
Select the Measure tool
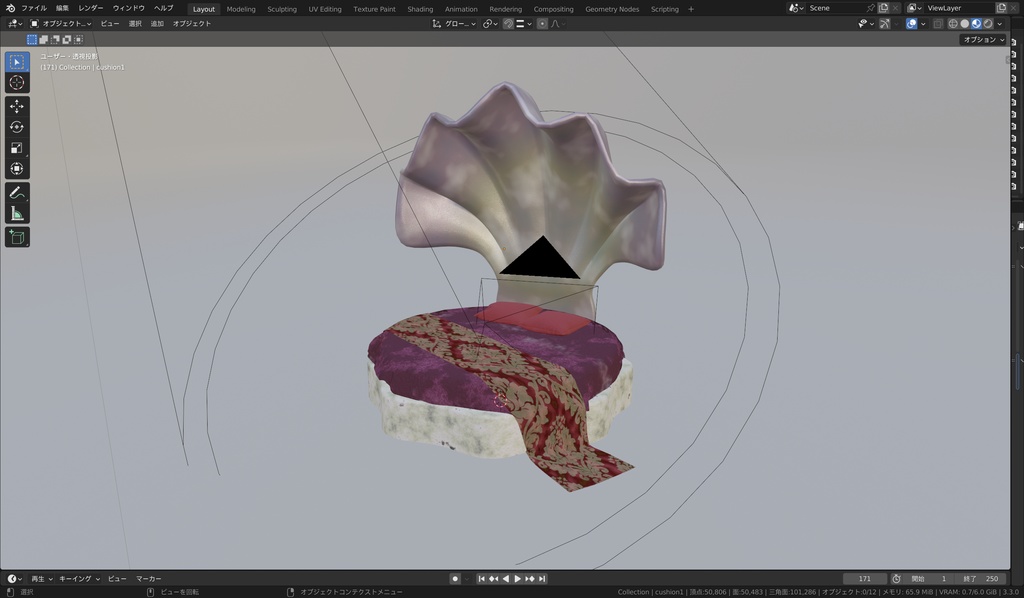[17, 213]
